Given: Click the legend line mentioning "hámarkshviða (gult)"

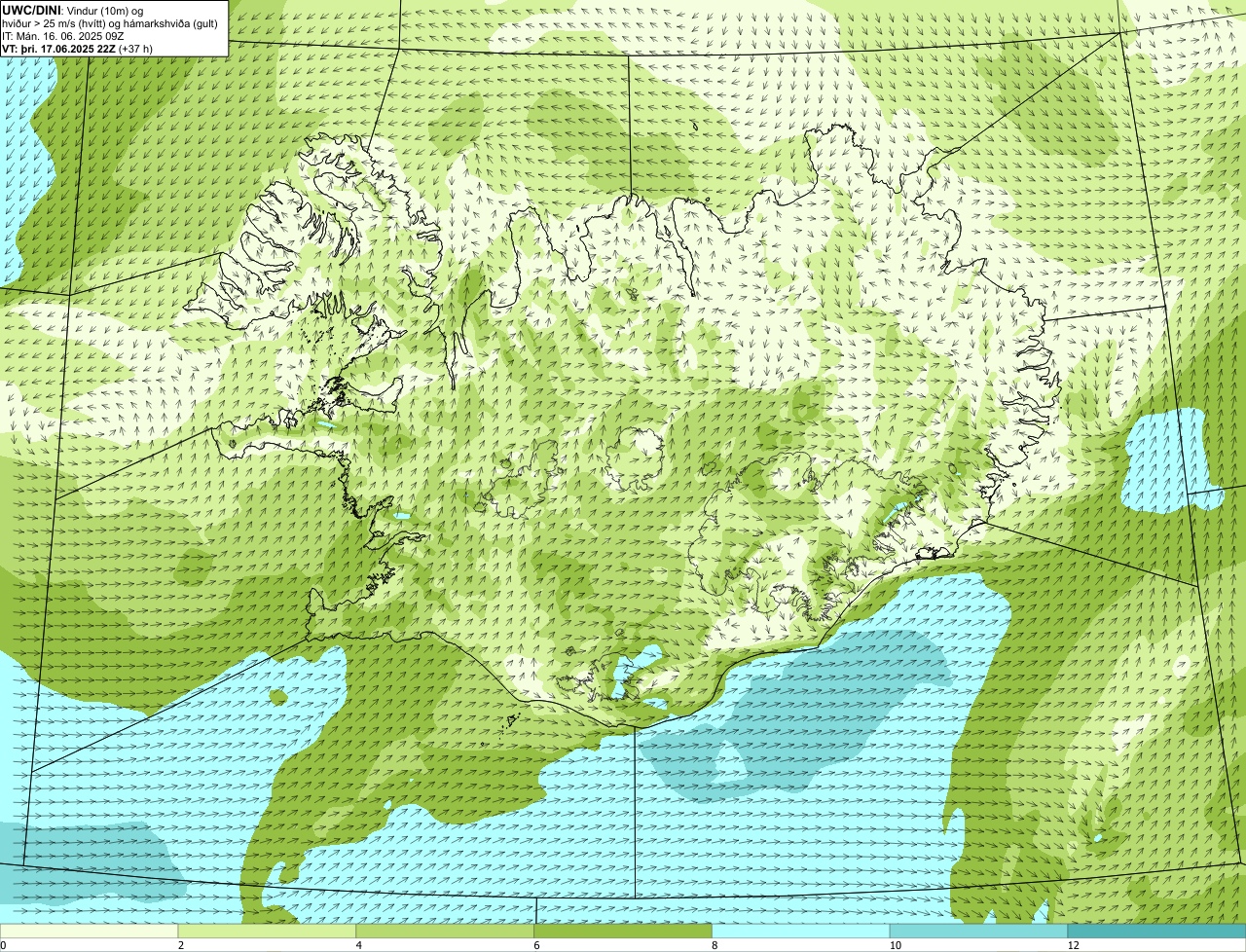Looking at the screenshot, I should click(x=110, y=22).
